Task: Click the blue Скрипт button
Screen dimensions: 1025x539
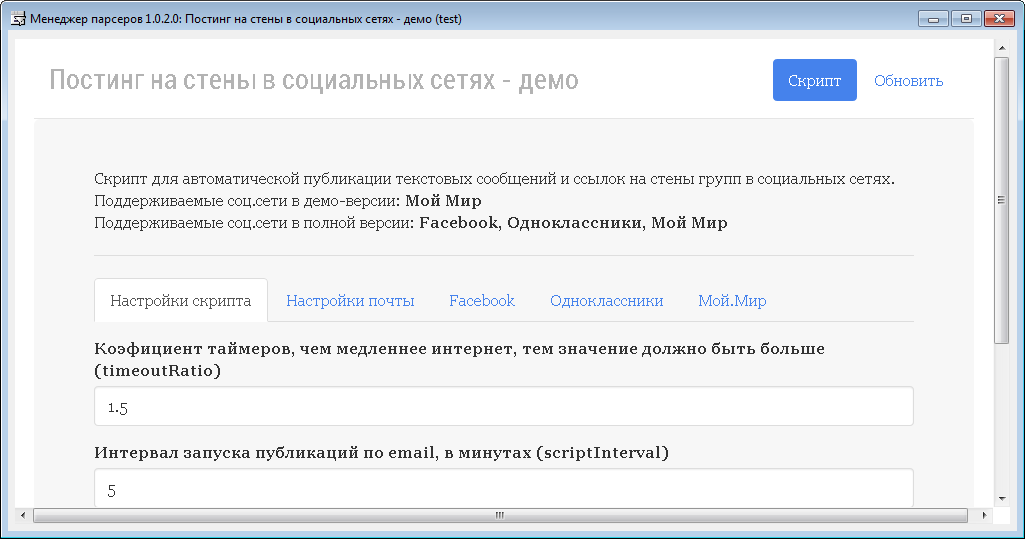Action: click(x=815, y=80)
